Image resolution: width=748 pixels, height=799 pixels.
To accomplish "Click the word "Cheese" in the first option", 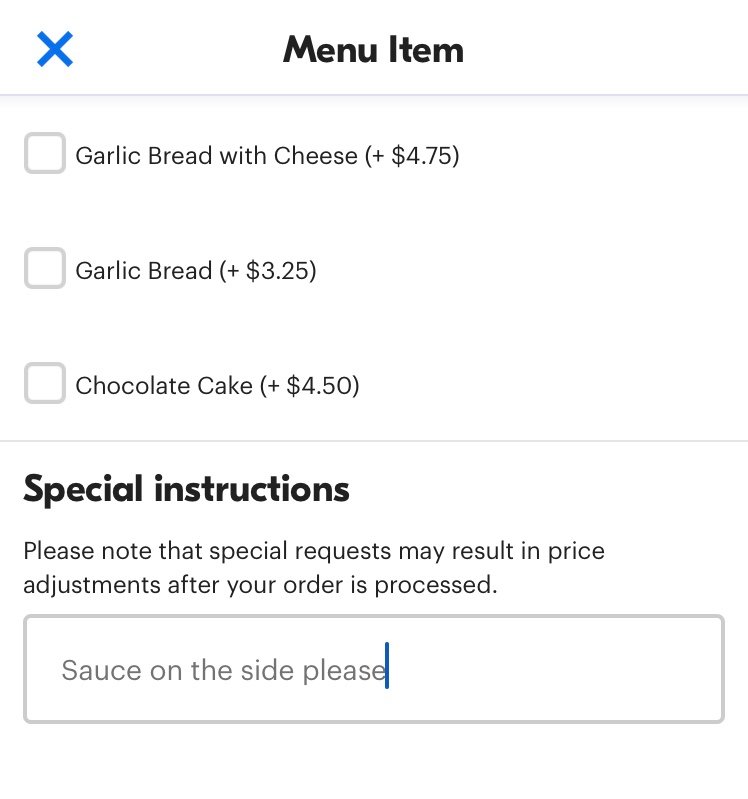I will point(315,156).
